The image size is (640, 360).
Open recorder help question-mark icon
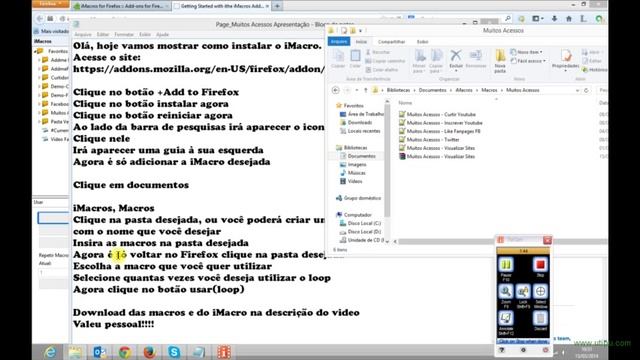click(502, 350)
